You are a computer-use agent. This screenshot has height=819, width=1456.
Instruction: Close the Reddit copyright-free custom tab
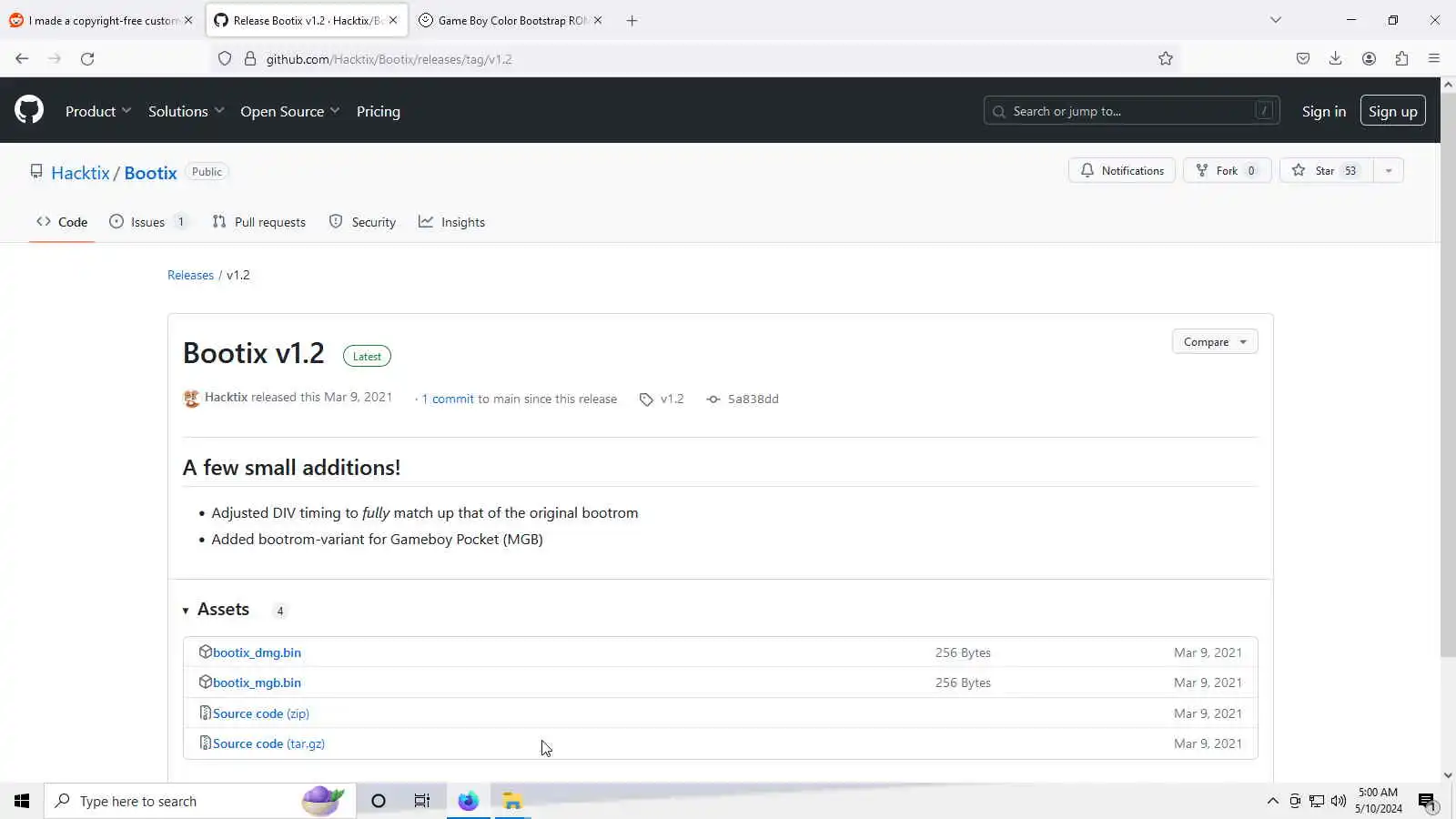188,20
